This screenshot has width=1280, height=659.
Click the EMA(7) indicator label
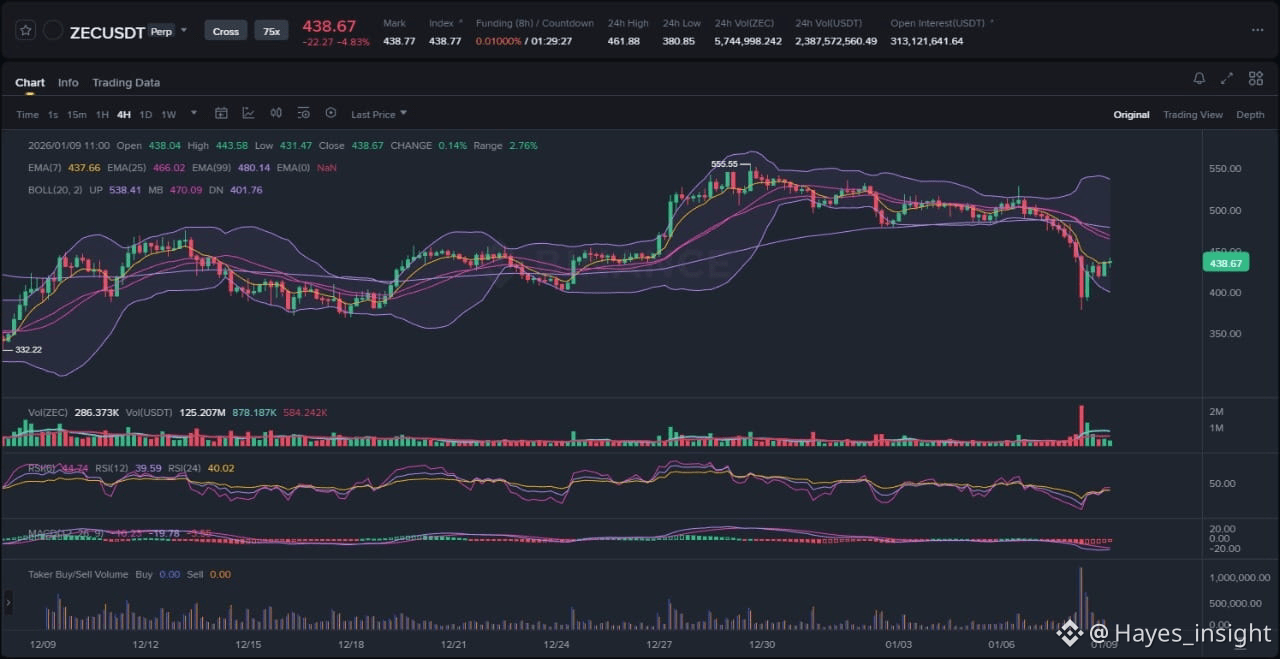tap(44, 167)
